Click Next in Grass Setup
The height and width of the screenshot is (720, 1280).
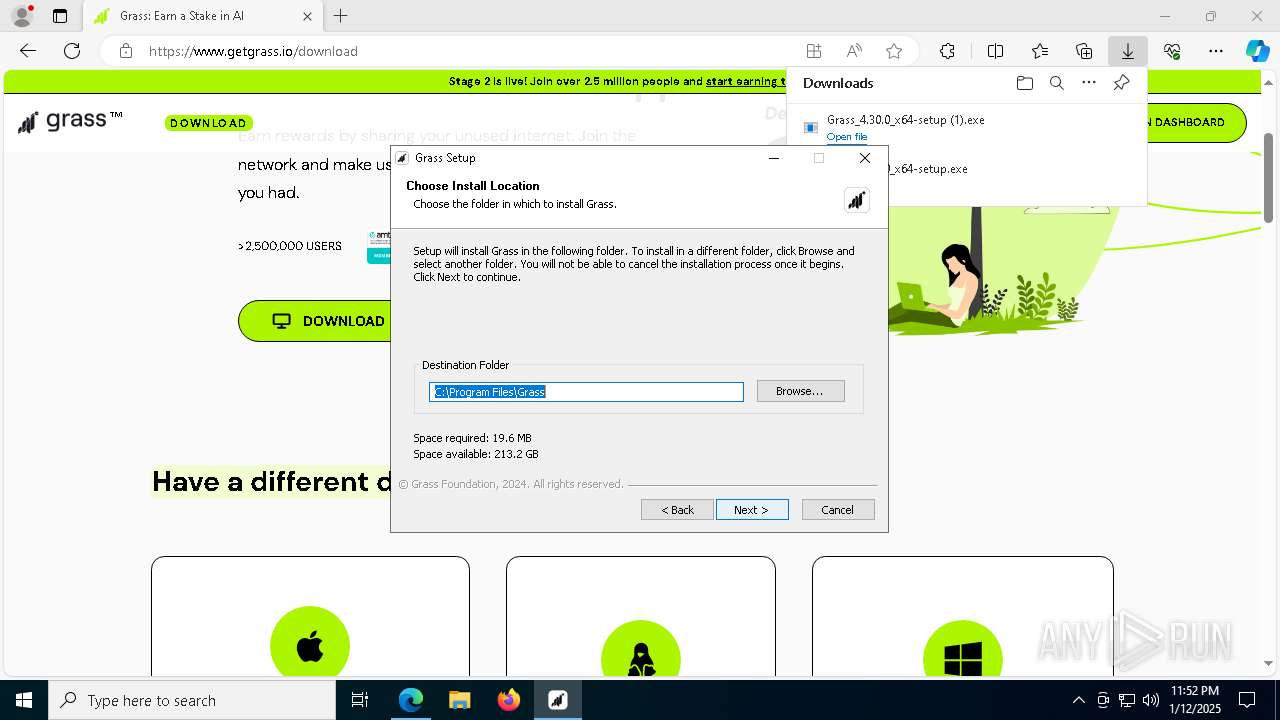tap(752, 510)
